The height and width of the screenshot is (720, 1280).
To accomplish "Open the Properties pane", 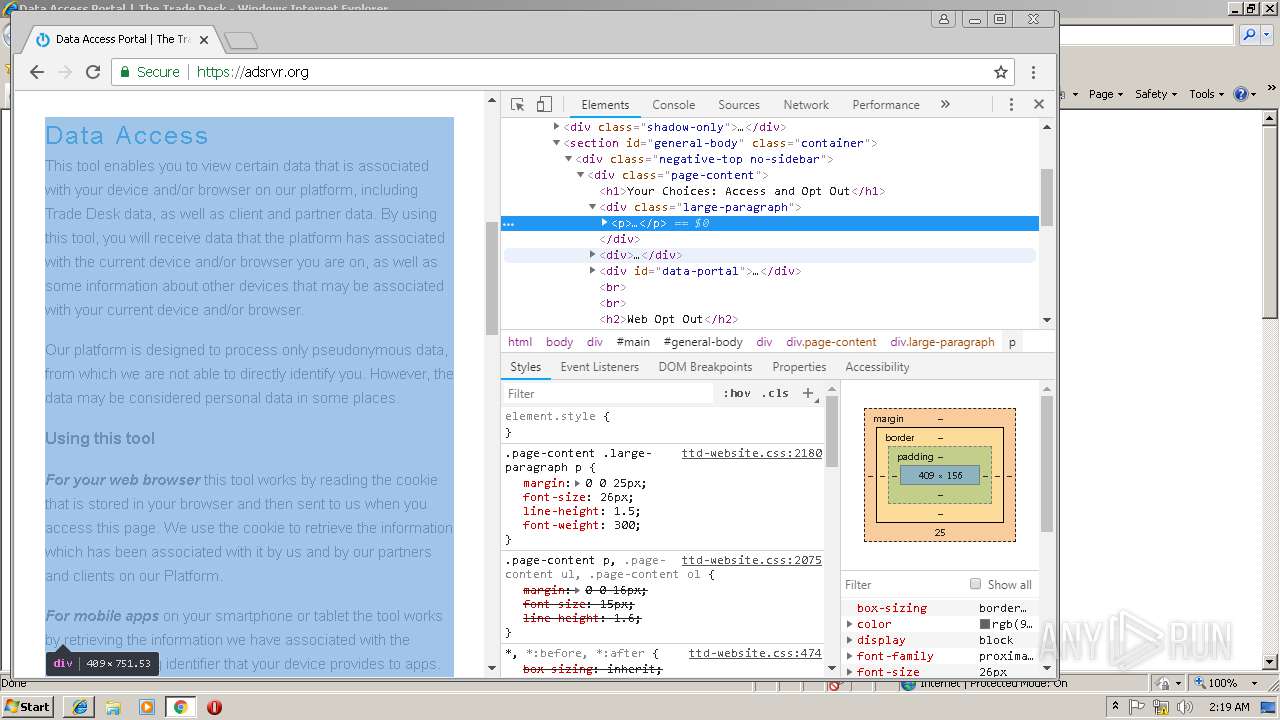I will point(799,367).
